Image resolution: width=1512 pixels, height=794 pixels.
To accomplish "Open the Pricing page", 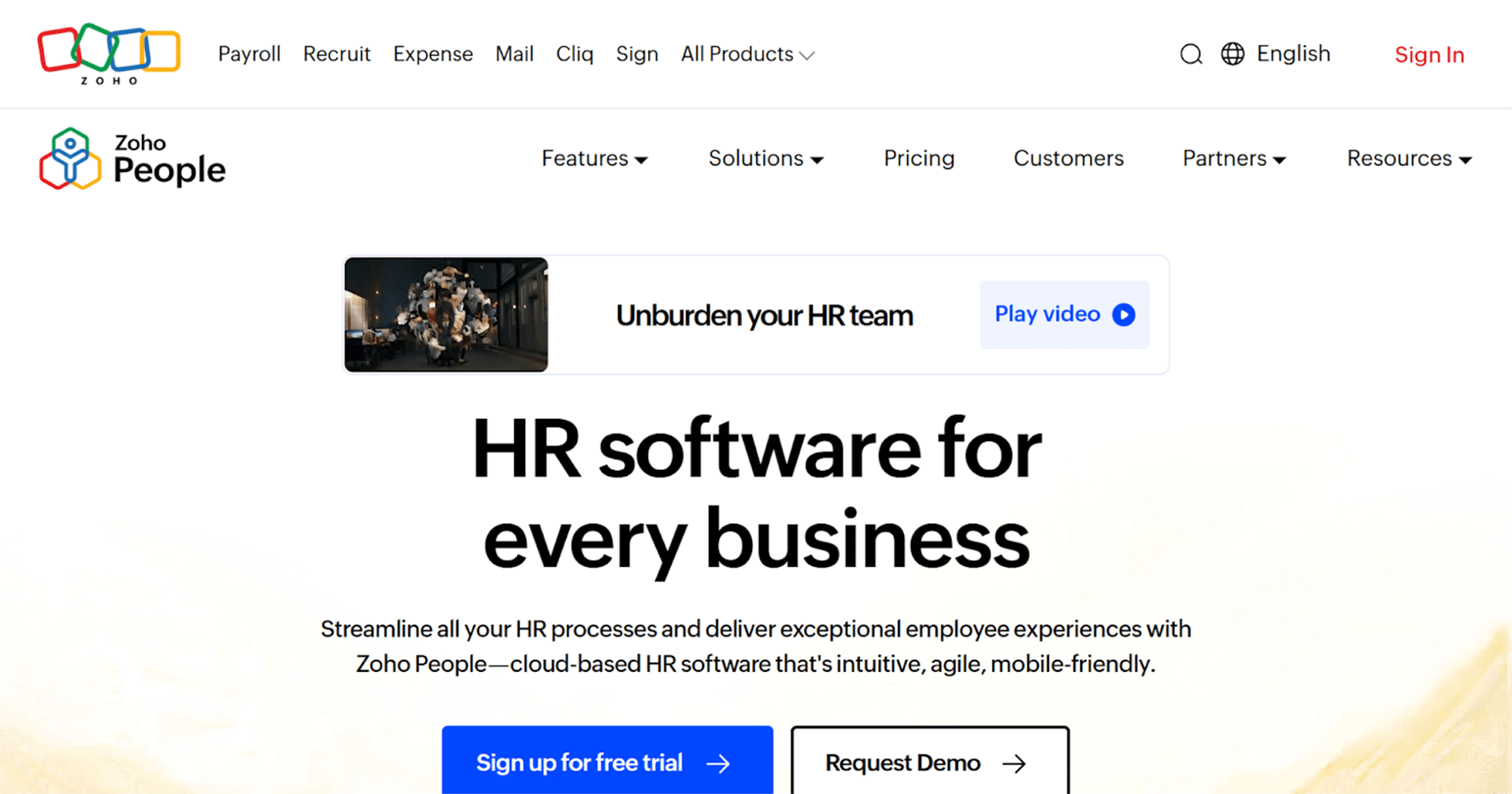I will [919, 158].
